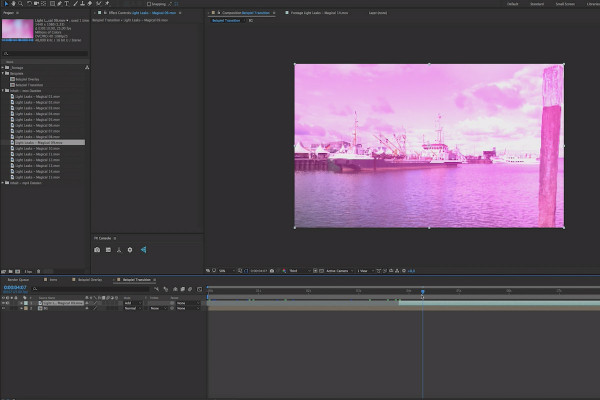
Task: Open viewer magnification ratio dropdown
Action: tap(227, 271)
